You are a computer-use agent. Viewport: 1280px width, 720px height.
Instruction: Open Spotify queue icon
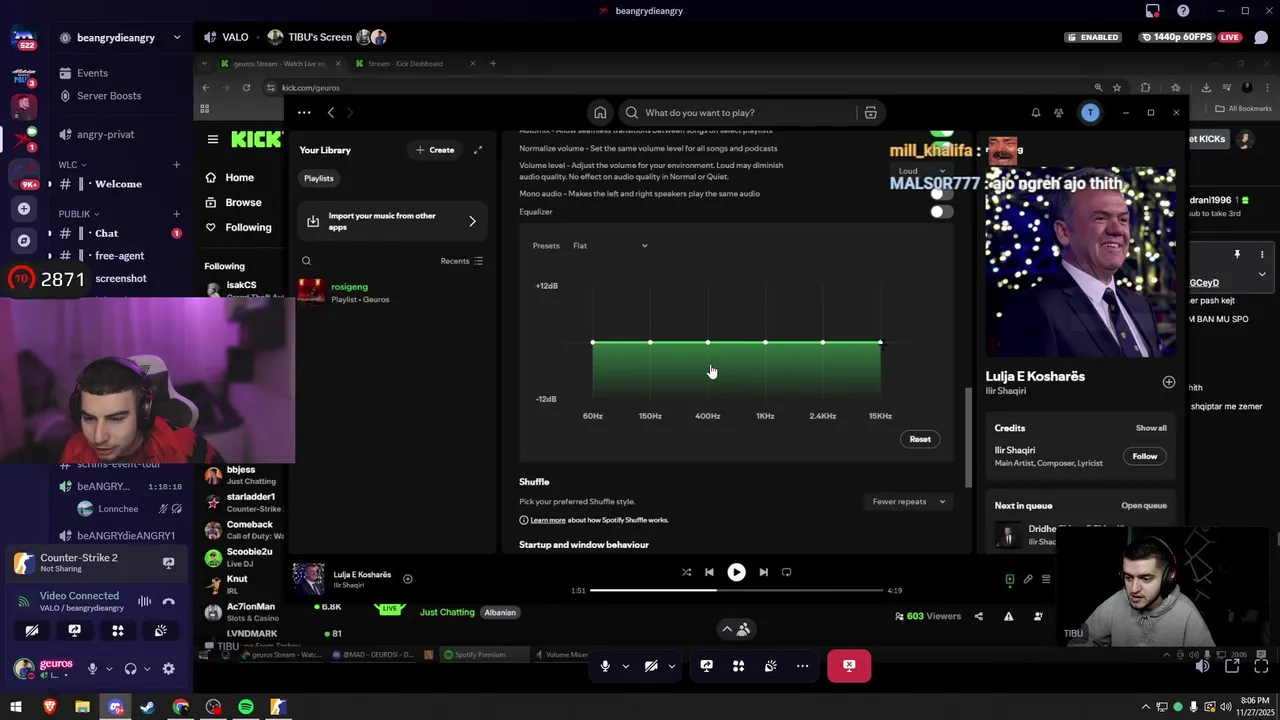pos(1046,579)
